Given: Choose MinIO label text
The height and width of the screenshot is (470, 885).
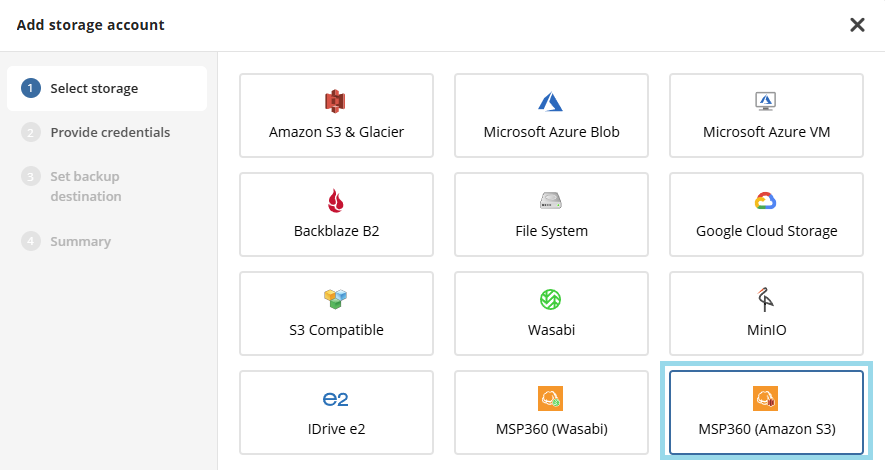Looking at the screenshot, I should (766, 330).
